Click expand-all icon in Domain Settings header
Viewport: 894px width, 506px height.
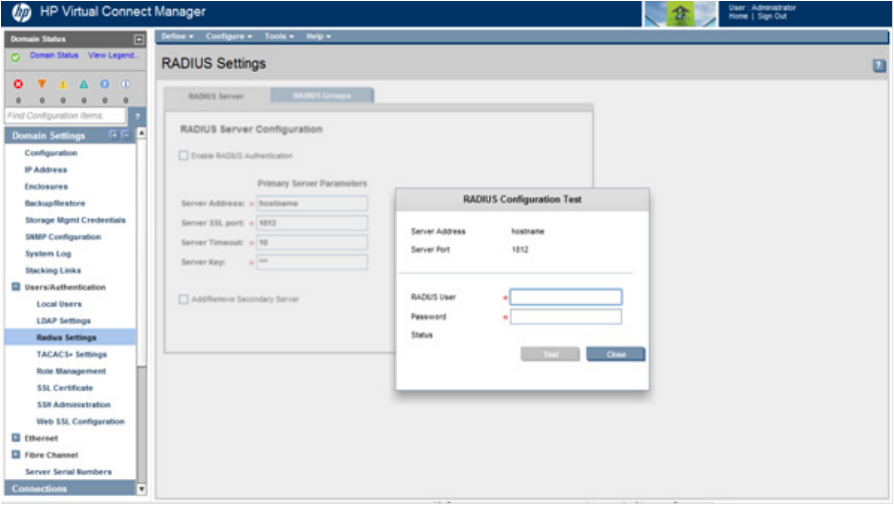point(113,135)
